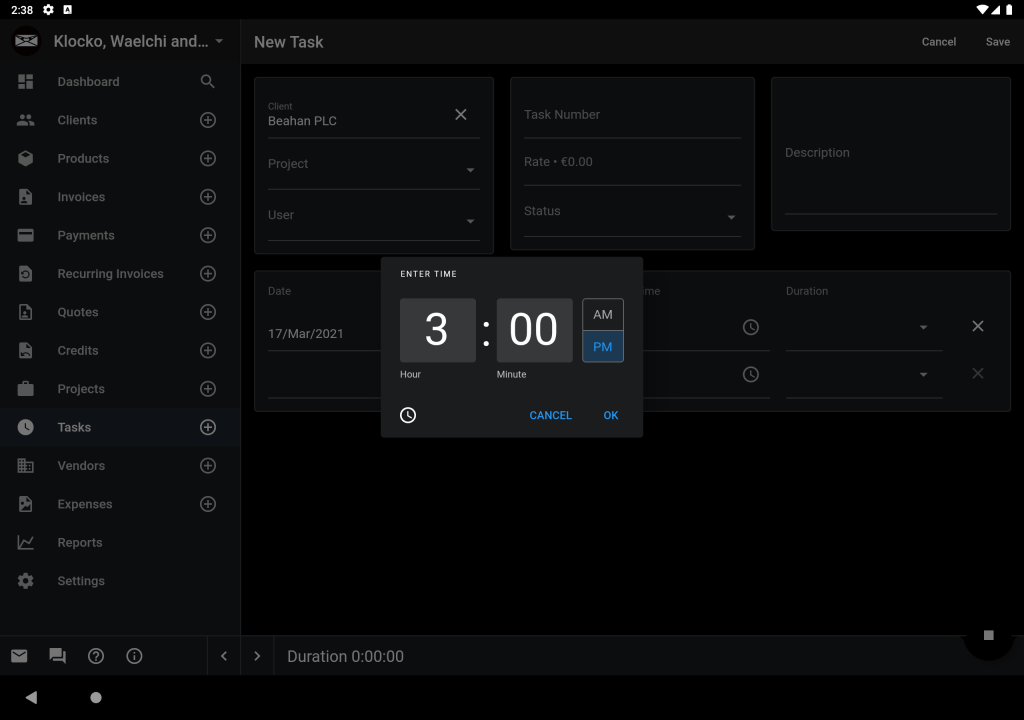Add new client with plus icon
This screenshot has width=1024, height=720.
pos(208,120)
